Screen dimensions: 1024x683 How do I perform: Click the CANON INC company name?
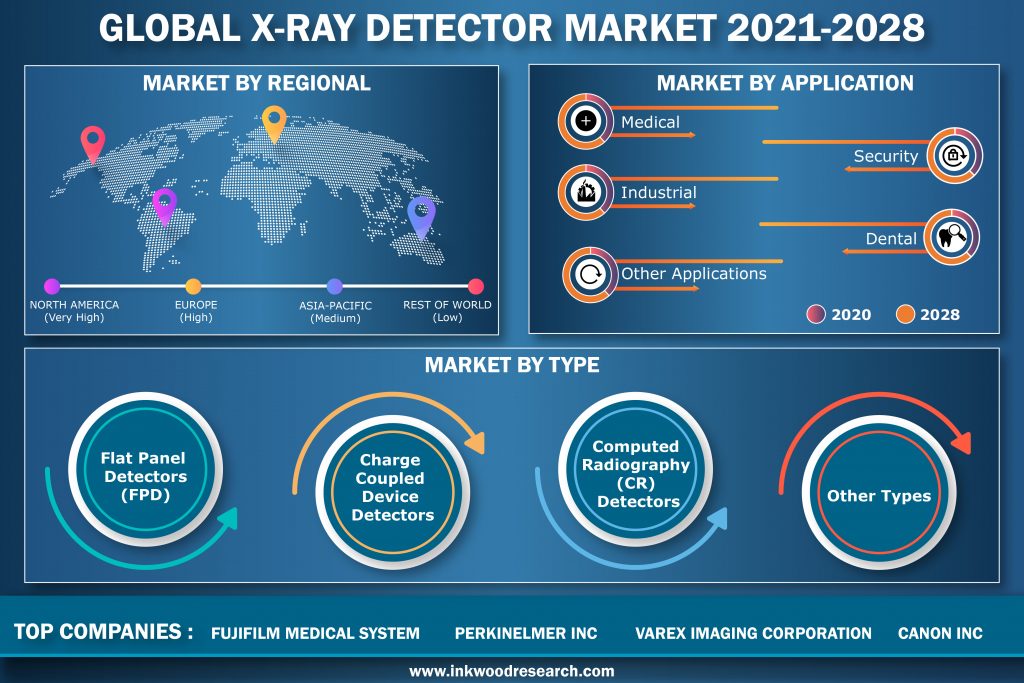pyautogui.click(x=940, y=633)
